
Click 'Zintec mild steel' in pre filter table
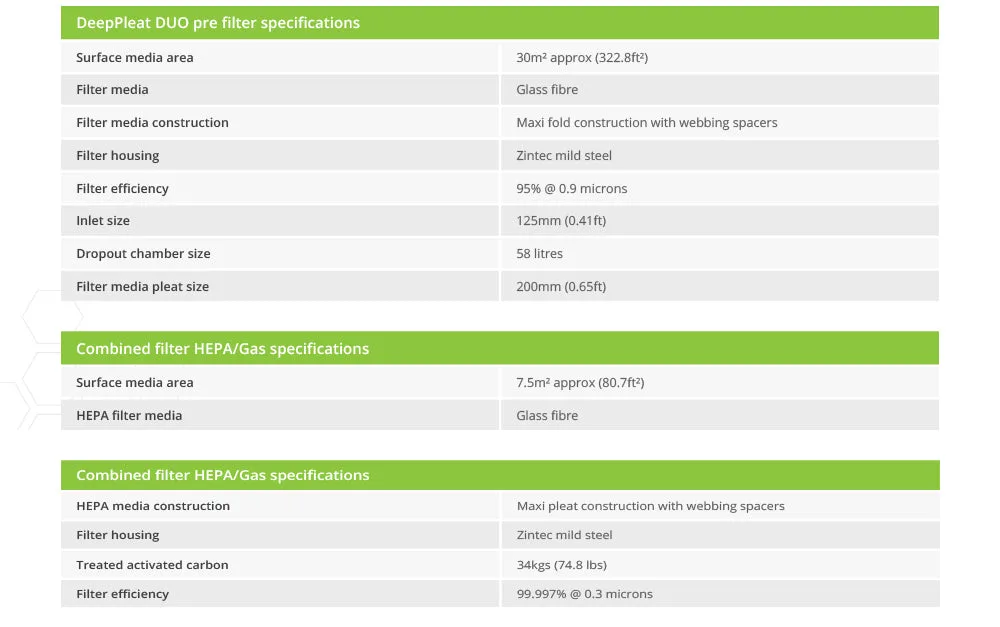(564, 156)
